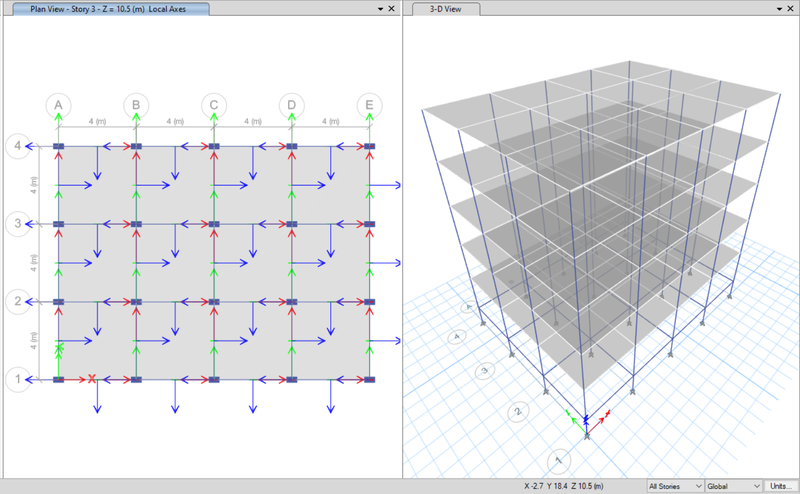
Task: Click the 4 (m) dimension between grids 3 and 2
Action: pos(34,263)
